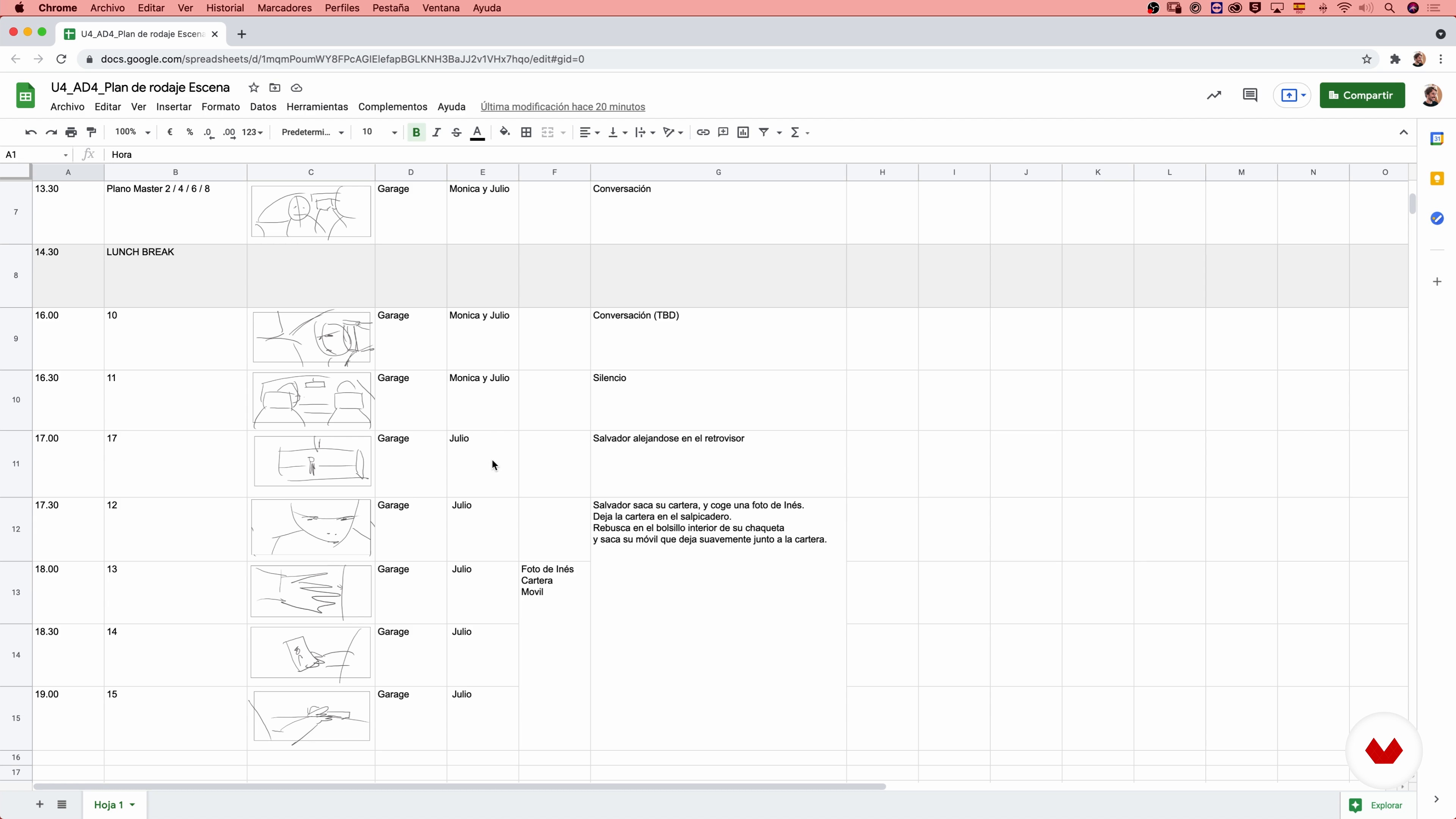Open Insertar menu
The image size is (1456, 819).
click(x=174, y=107)
